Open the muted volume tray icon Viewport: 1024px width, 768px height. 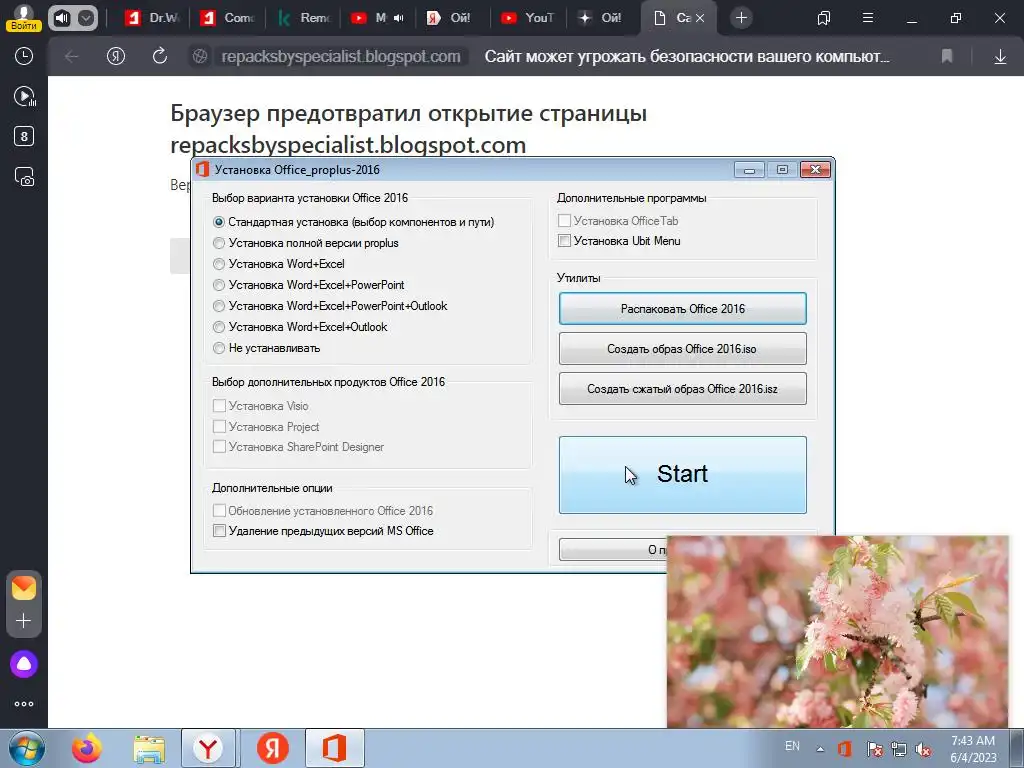coord(923,749)
